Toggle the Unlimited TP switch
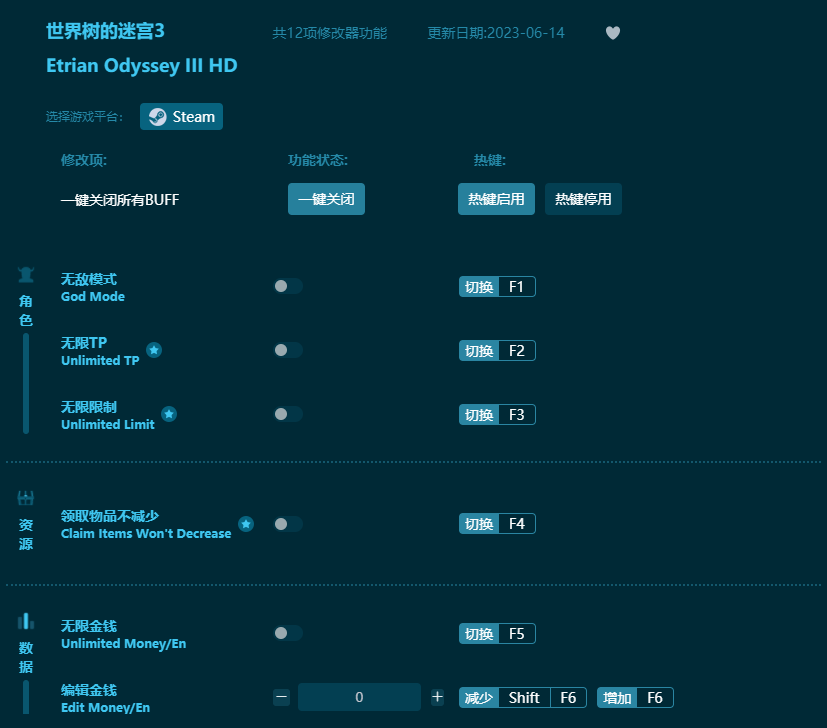 288,350
